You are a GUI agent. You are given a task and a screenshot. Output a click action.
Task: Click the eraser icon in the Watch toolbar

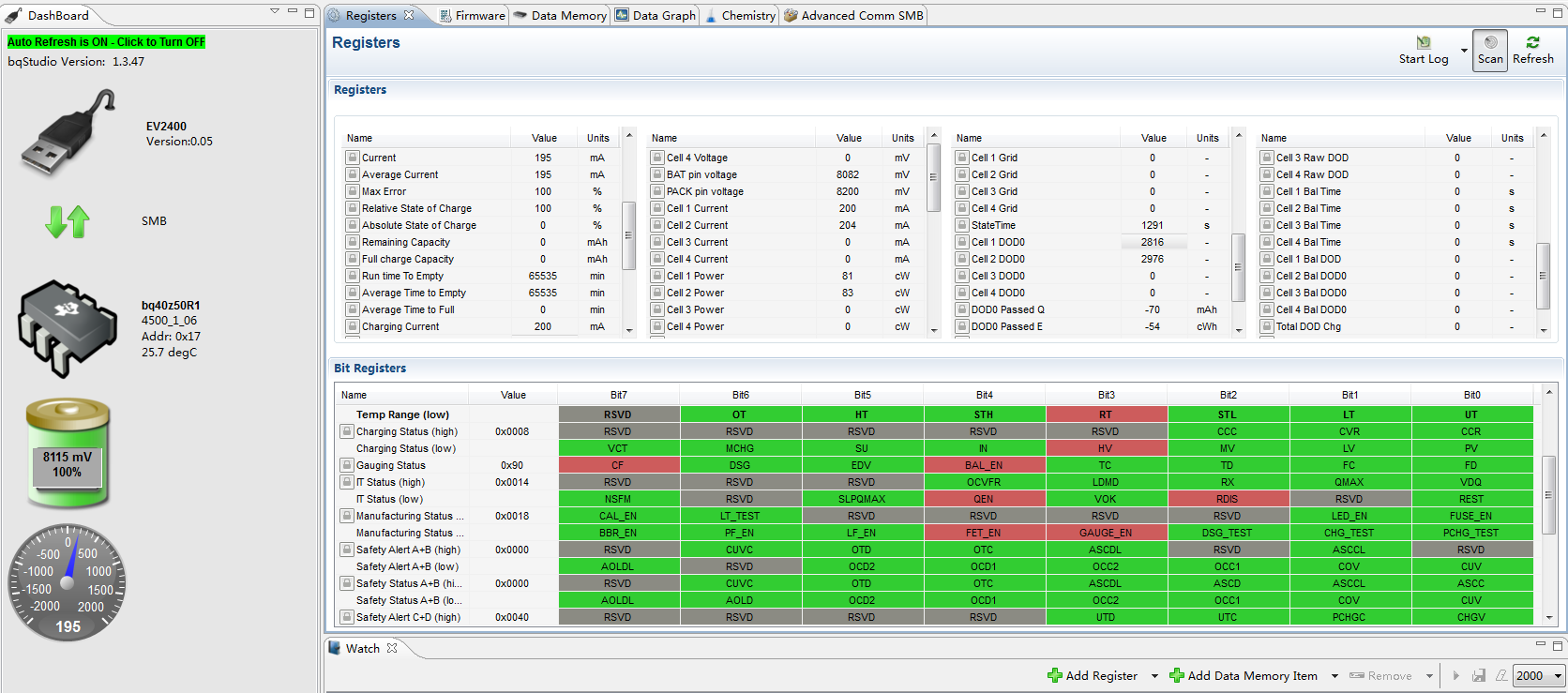click(x=1501, y=675)
